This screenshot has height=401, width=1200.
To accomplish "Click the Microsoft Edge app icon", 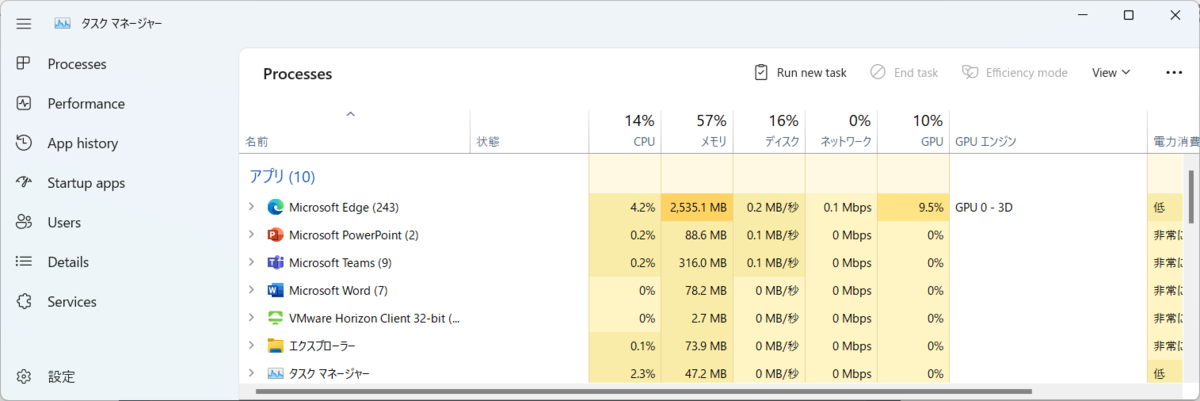I will click(276, 207).
